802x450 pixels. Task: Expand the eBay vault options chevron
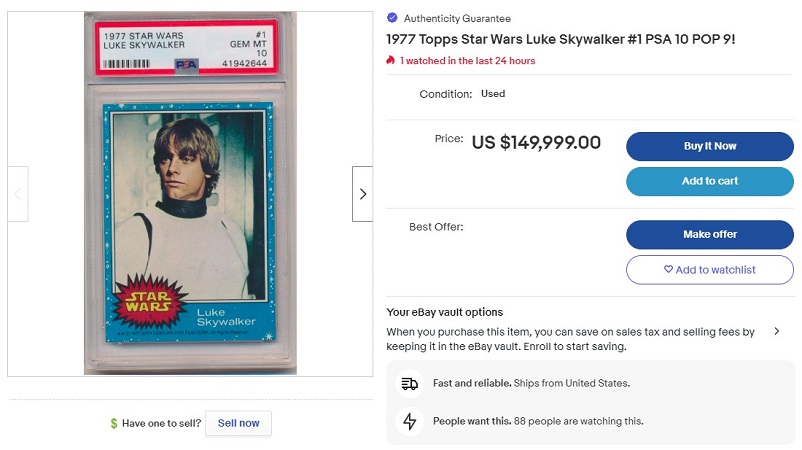(x=777, y=331)
